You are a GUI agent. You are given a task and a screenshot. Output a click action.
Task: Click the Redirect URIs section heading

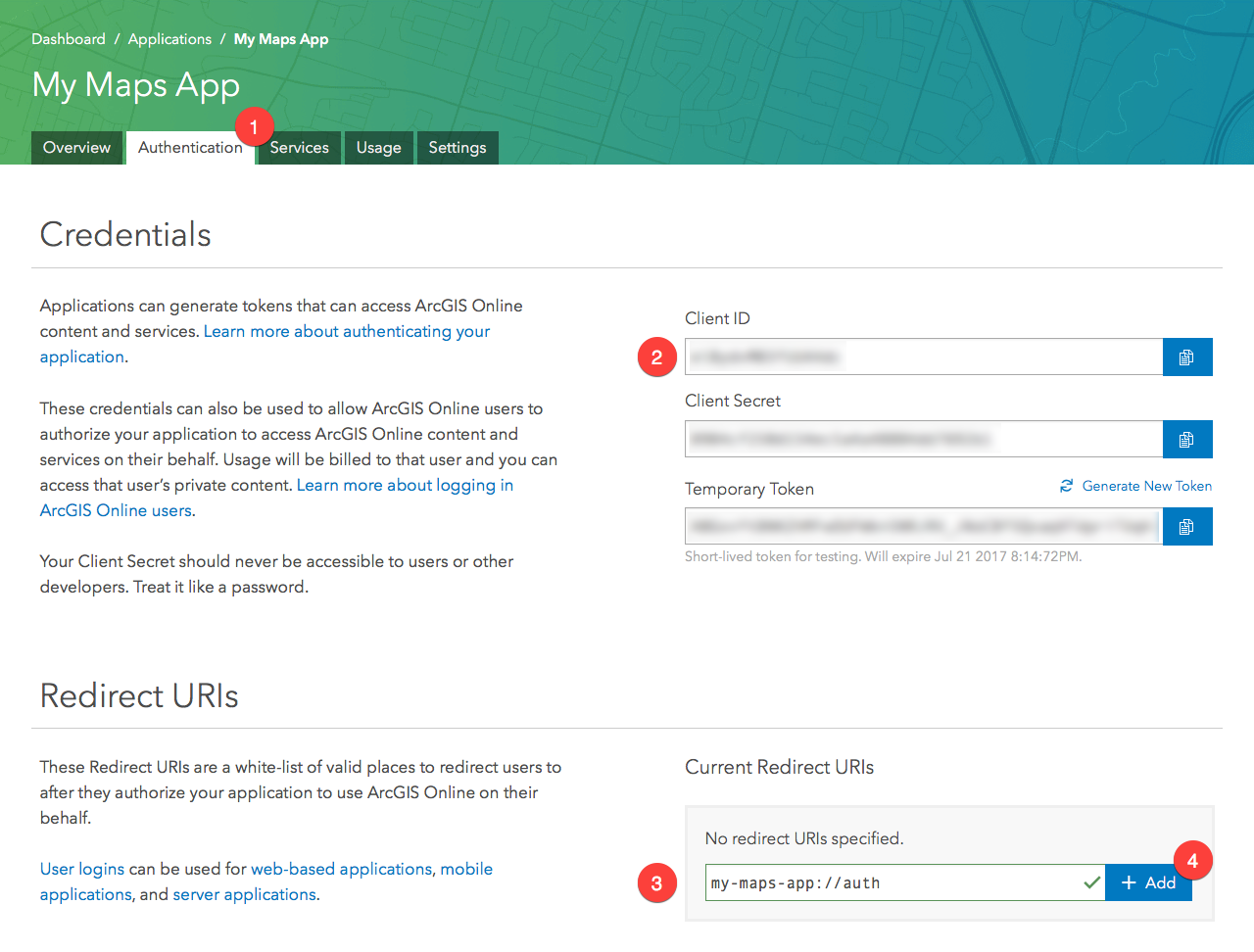click(139, 696)
